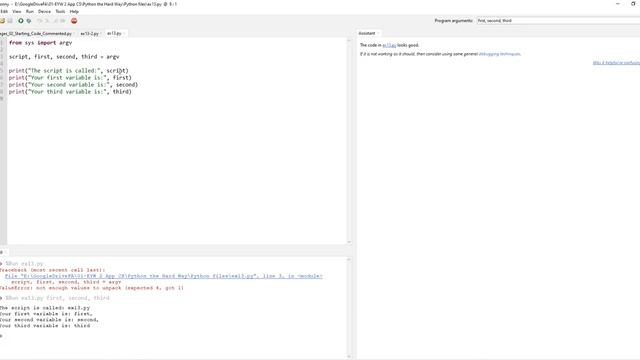Click the Open file toolbar icon
Image resolution: width=640 pixels, height=360 pixels.
2,21
